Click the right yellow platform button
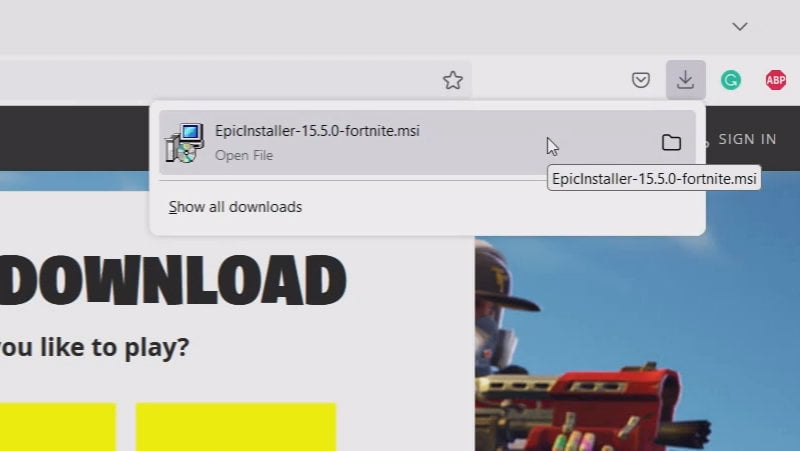This screenshot has height=451, width=800. coord(236,427)
